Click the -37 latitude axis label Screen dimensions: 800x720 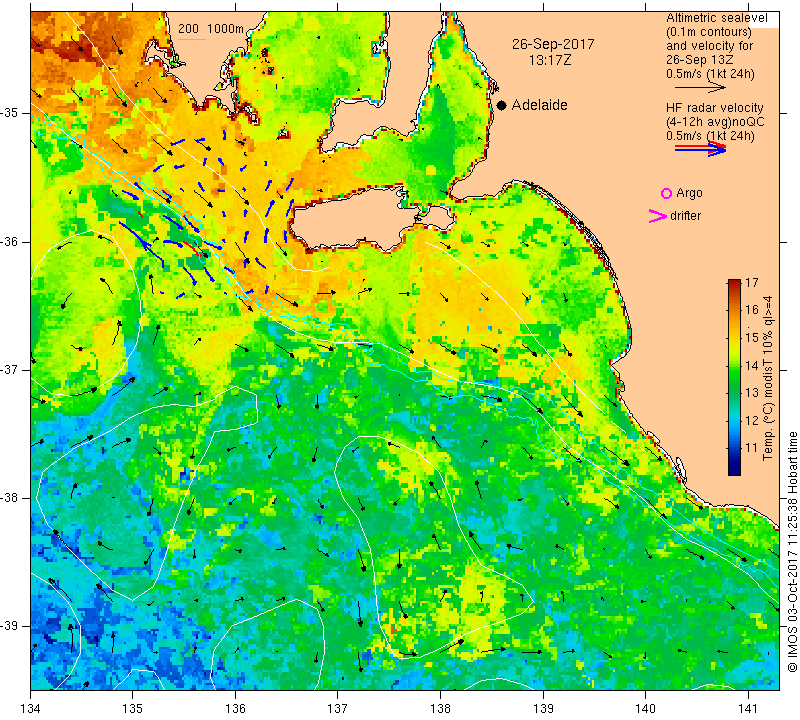tap(10, 369)
